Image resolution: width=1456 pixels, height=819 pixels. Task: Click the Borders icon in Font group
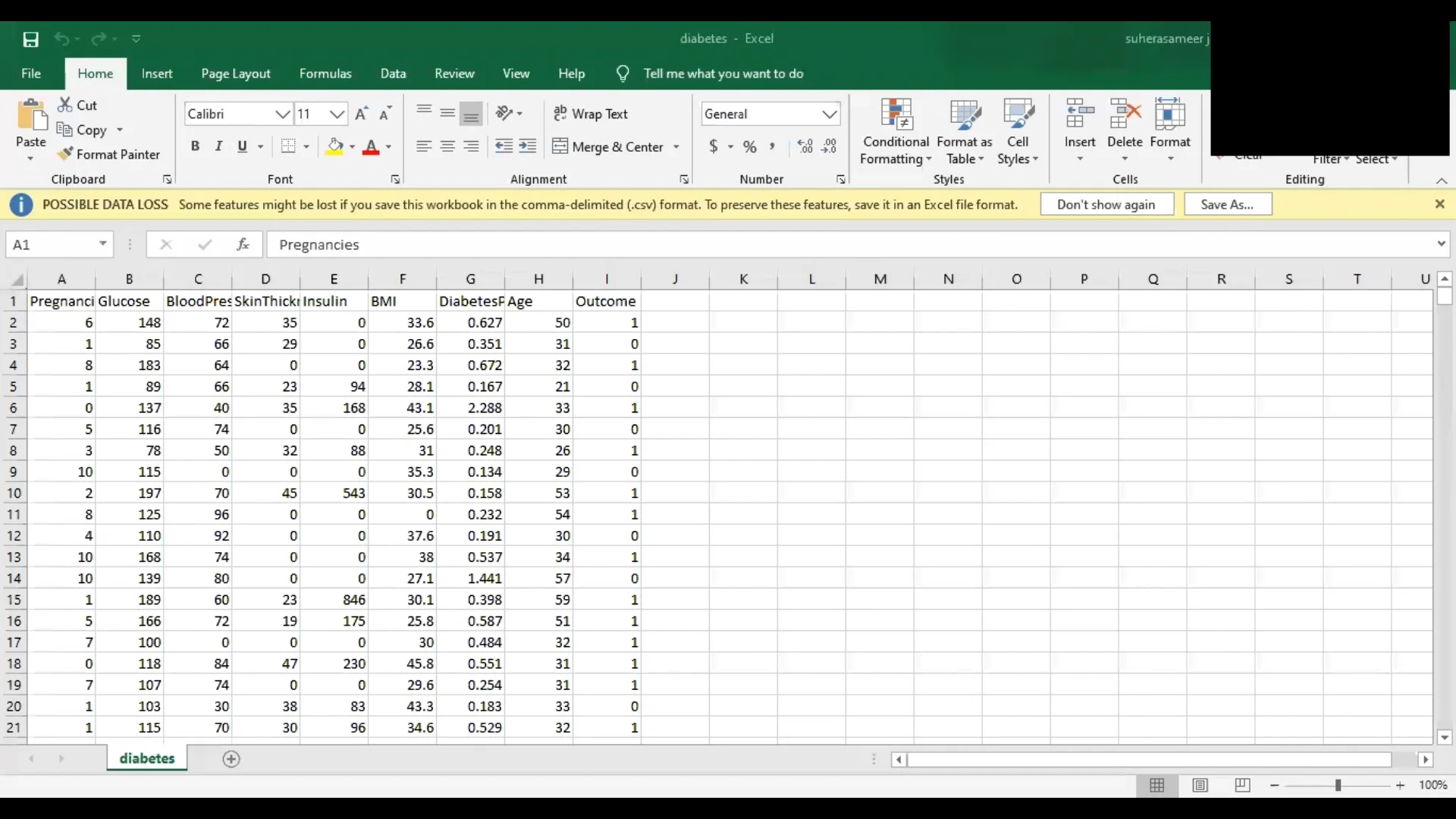[288, 146]
